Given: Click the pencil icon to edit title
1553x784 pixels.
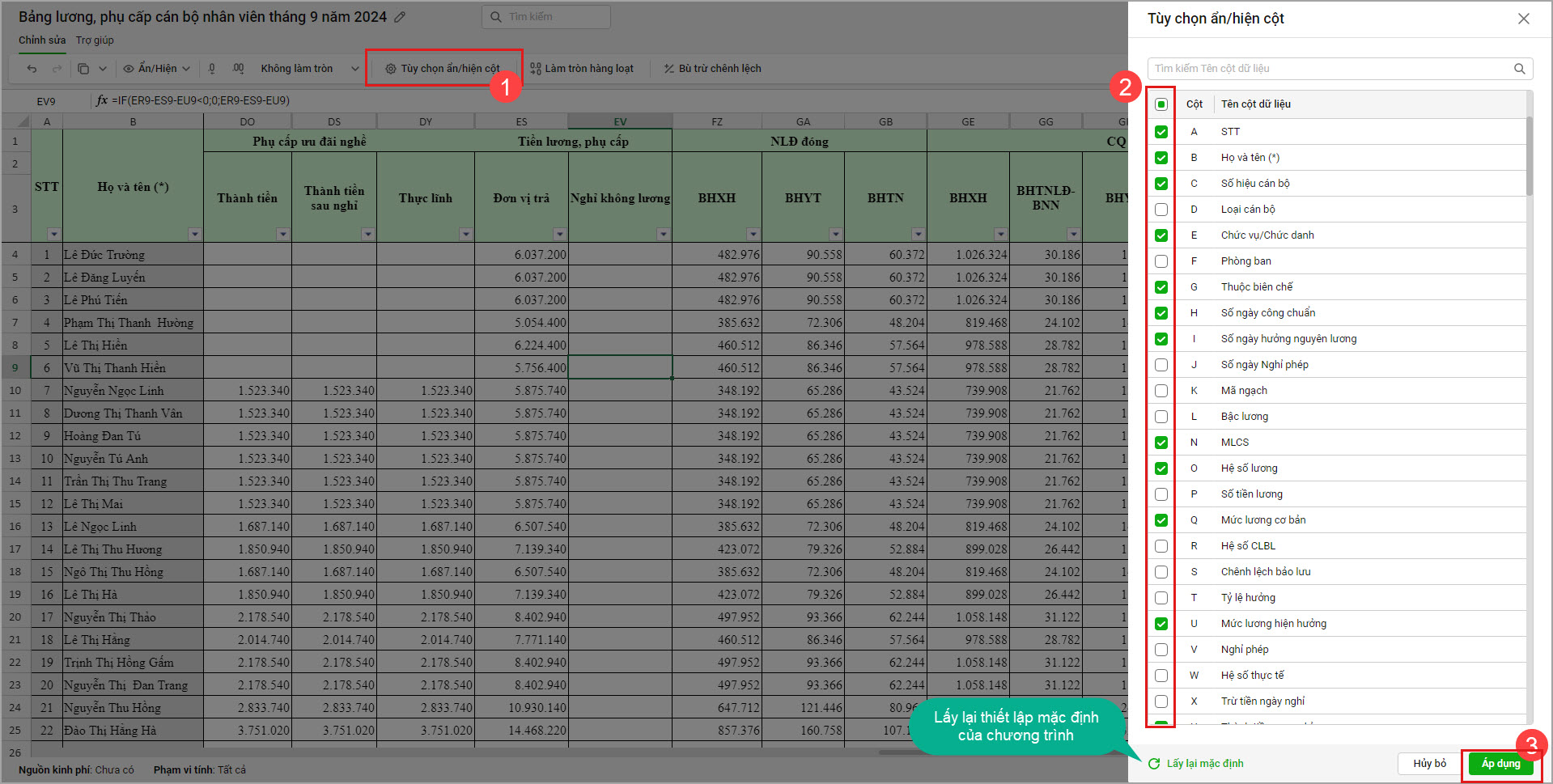Looking at the screenshot, I should [400, 17].
